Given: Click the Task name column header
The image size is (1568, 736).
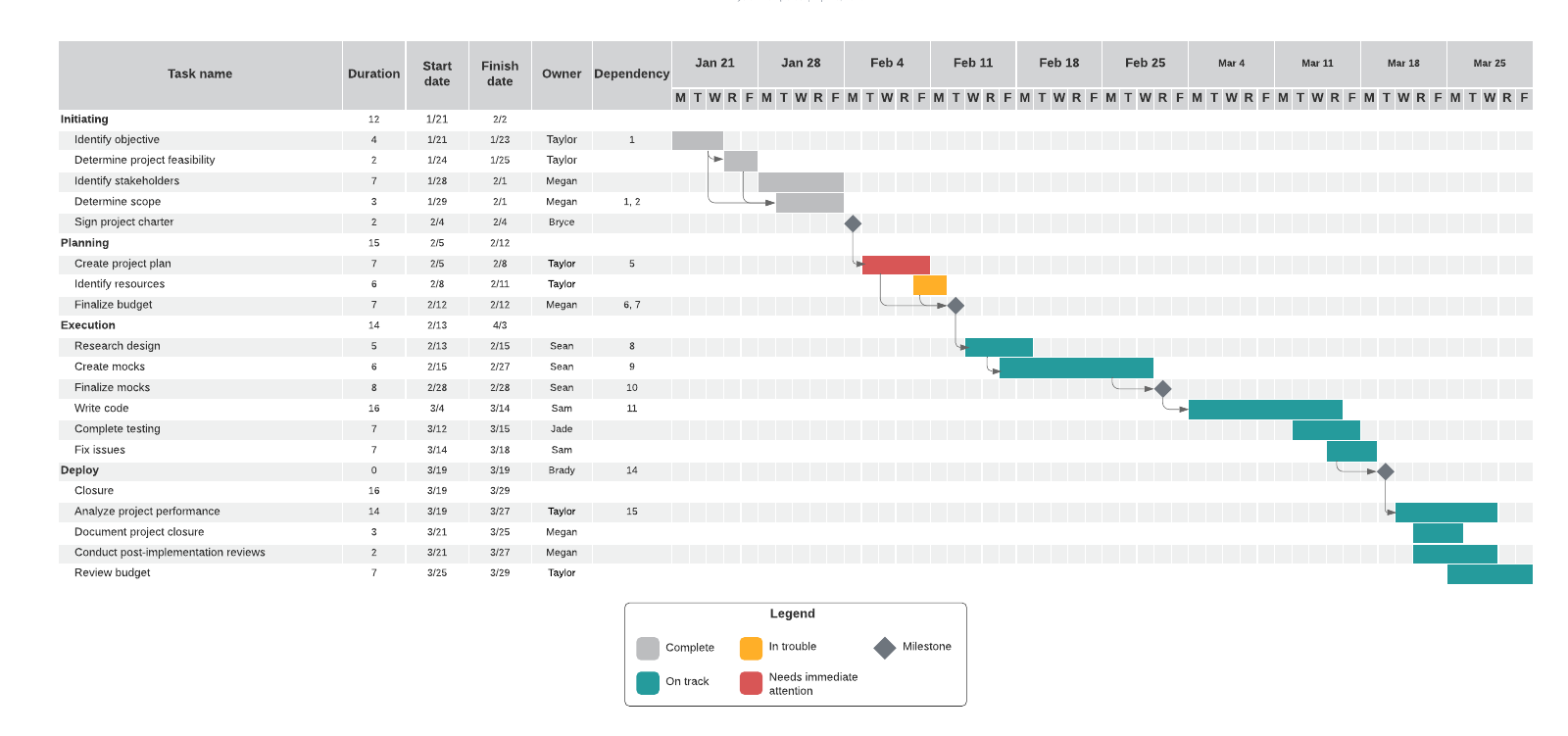Looking at the screenshot, I should 200,74.
